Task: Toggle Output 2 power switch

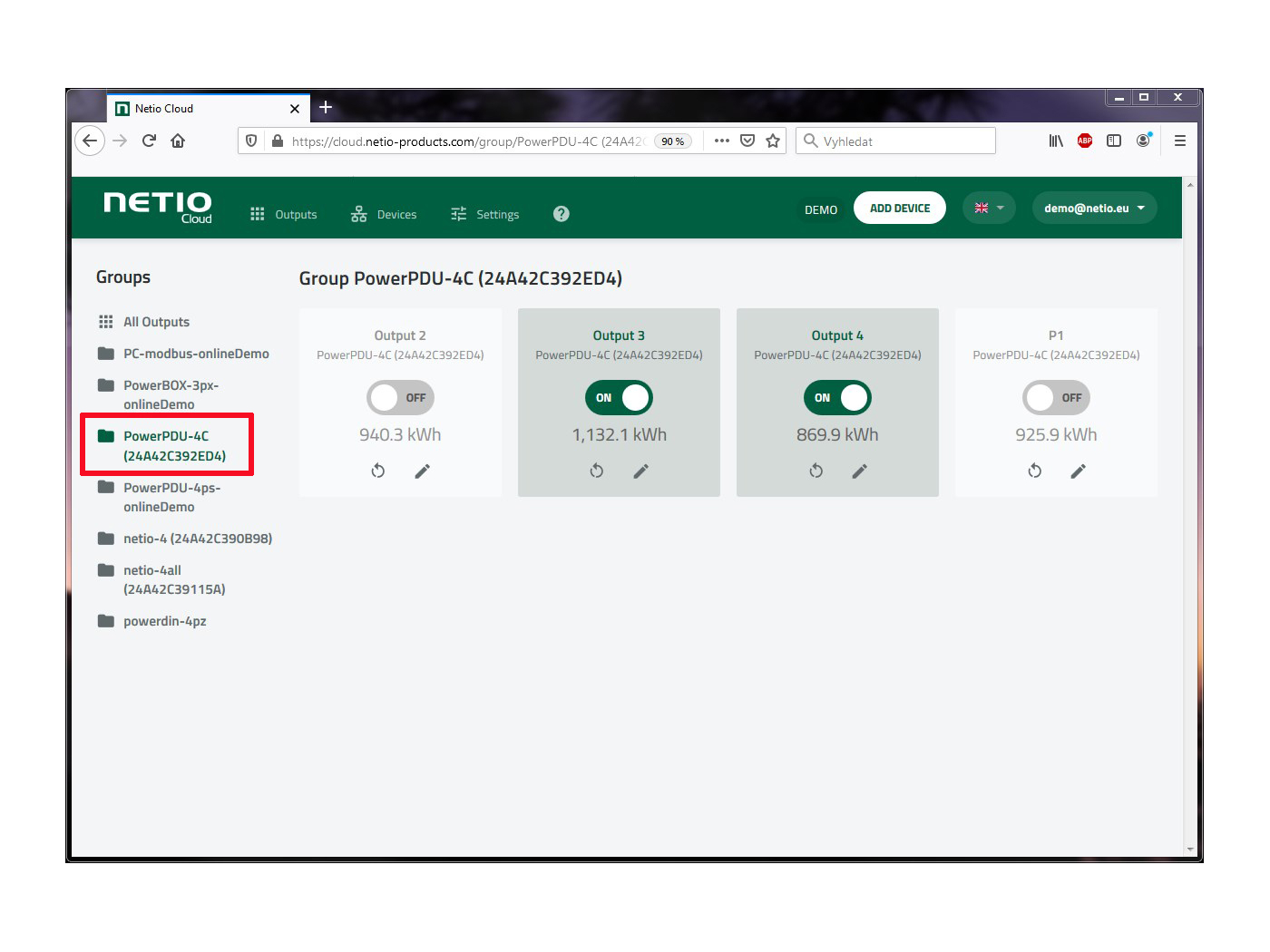Action: coord(400,397)
